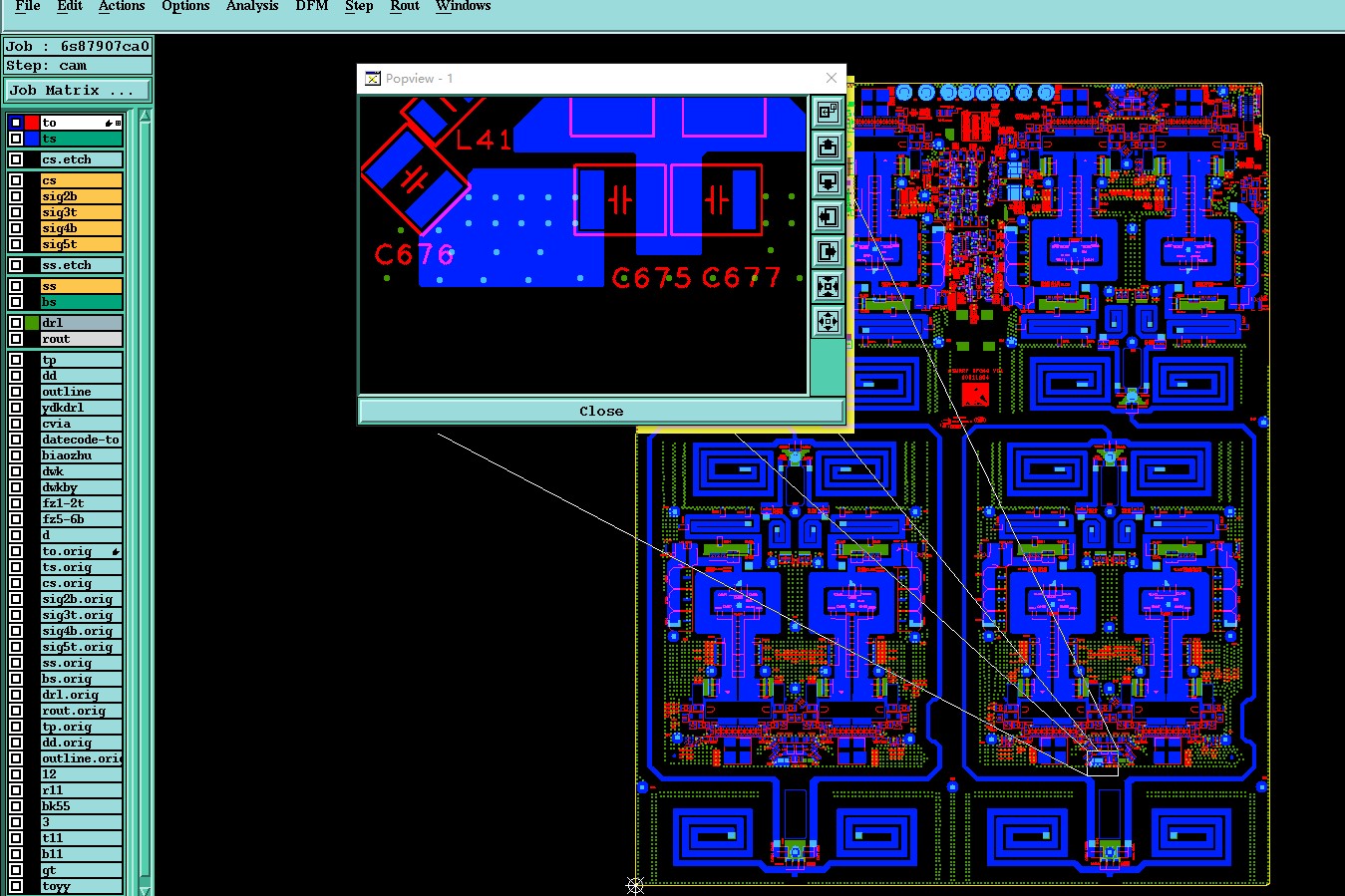Screen dimensions: 1345x896
Task: Click the Close button in Popview
Action: (x=601, y=411)
